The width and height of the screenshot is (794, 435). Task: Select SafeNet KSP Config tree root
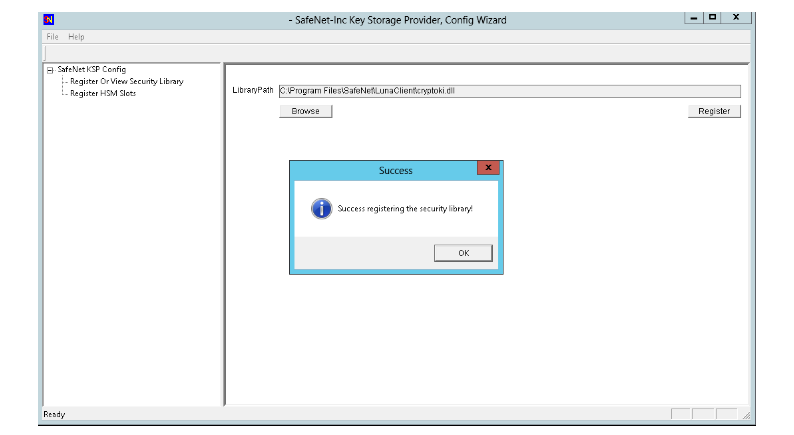coord(92,69)
